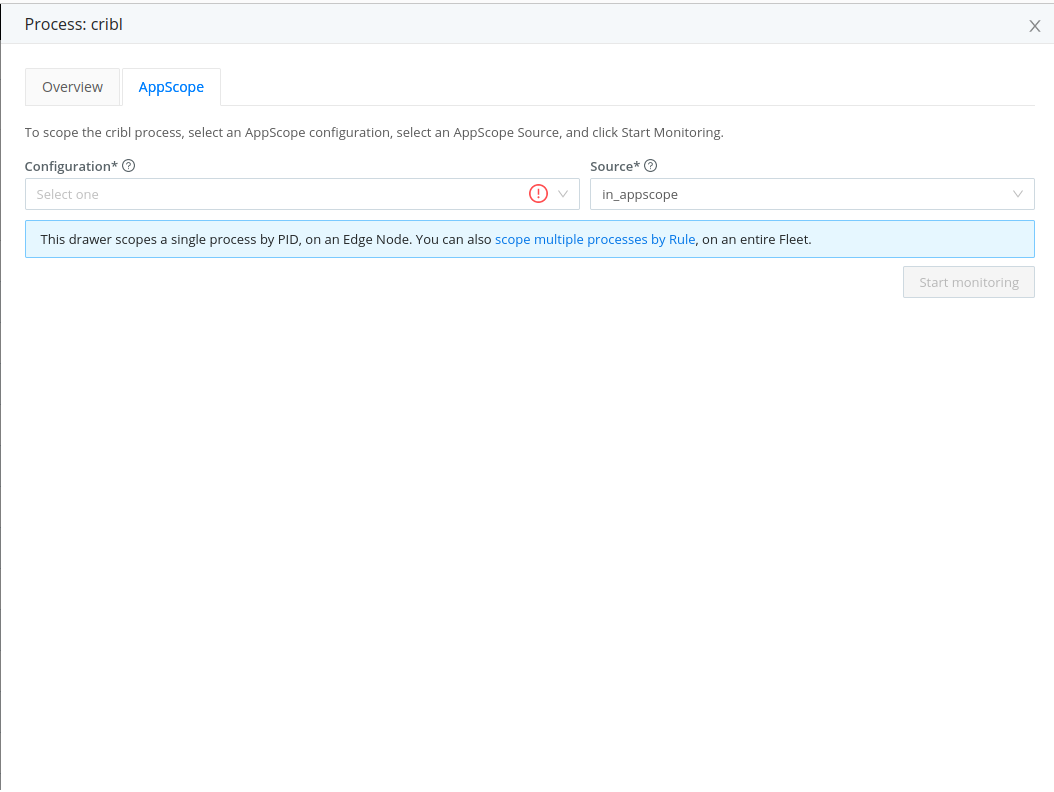This screenshot has width=1054, height=792.
Task: Click the Source help question-mark icon
Action: pyautogui.click(x=651, y=166)
